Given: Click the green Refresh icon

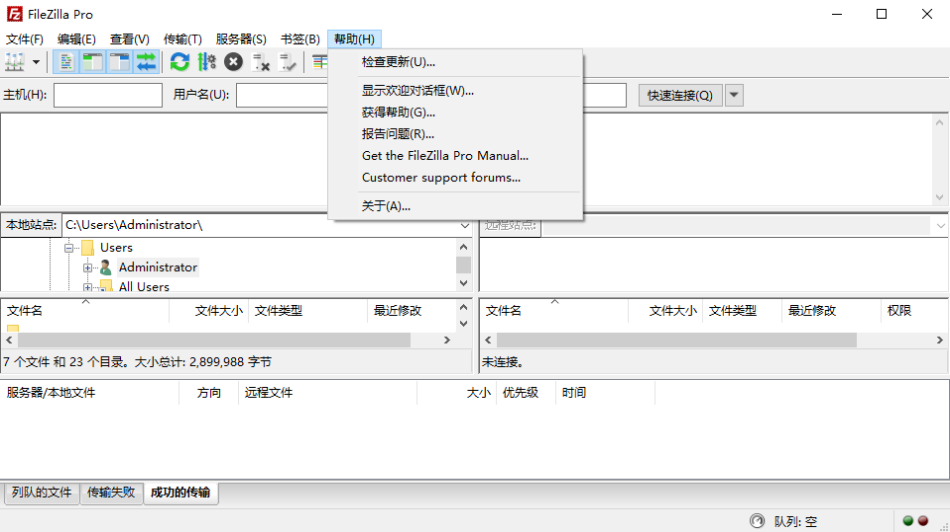Looking at the screenshot, I should pos(180,62).
